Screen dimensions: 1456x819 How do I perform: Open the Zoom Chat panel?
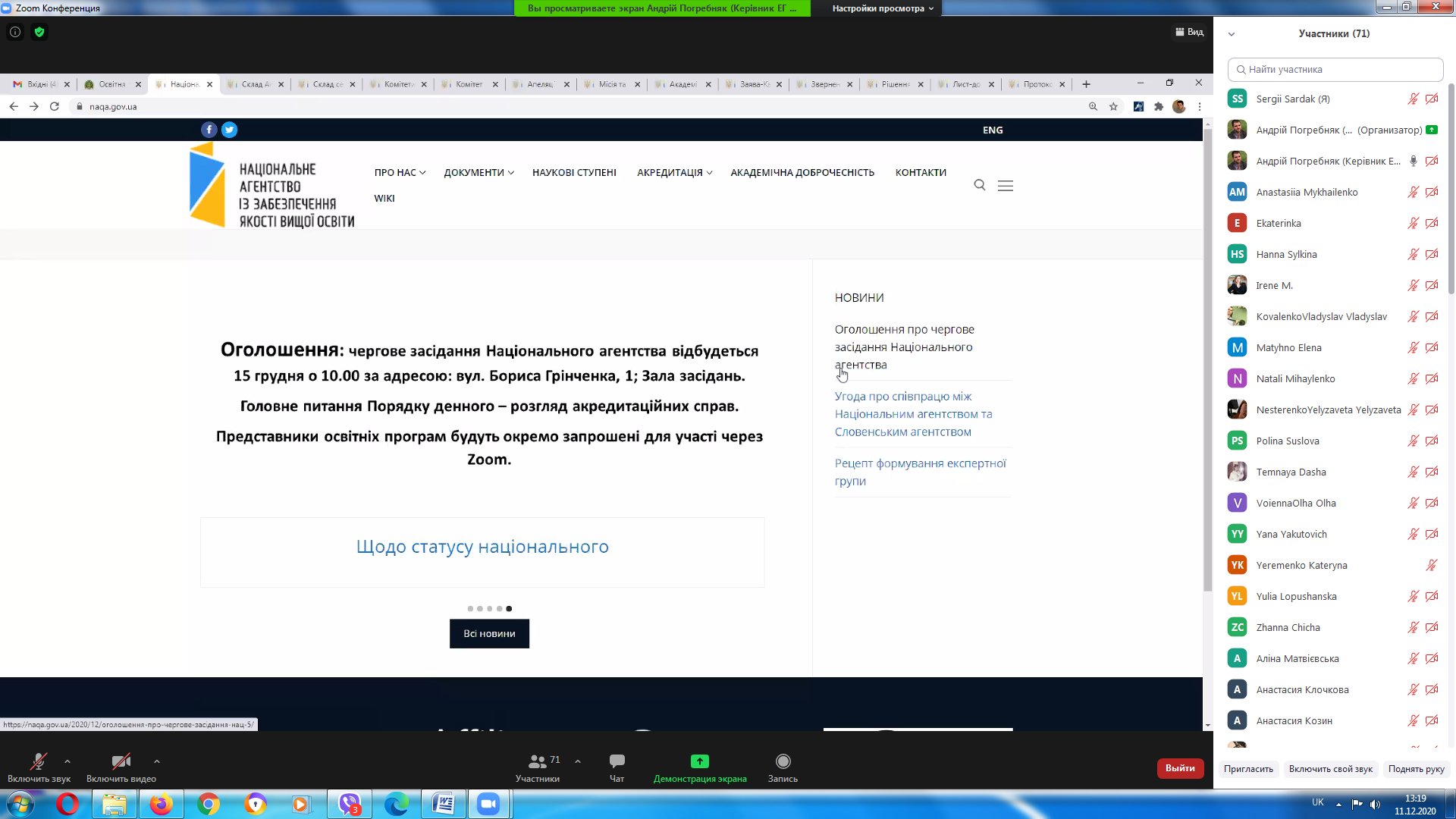(x=617, y=767)
